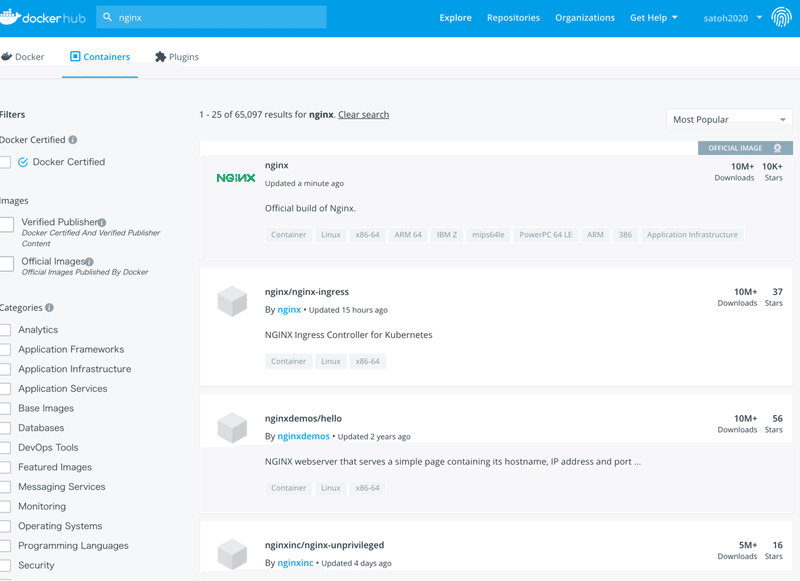Switch to the Docker tab
Screen dimensions: 800x581
click(x=22, y=57)
